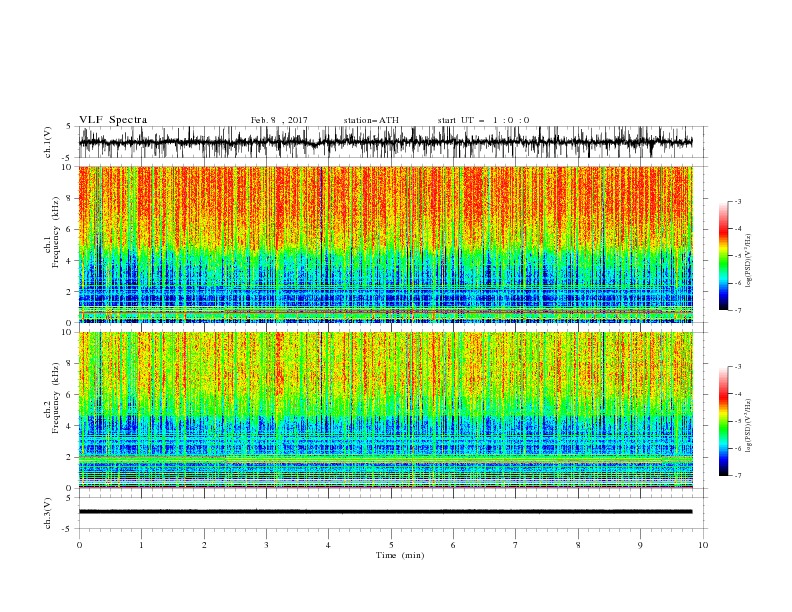
Task: Click the "VLF Spectra" plot title
Action: (113, 120)
